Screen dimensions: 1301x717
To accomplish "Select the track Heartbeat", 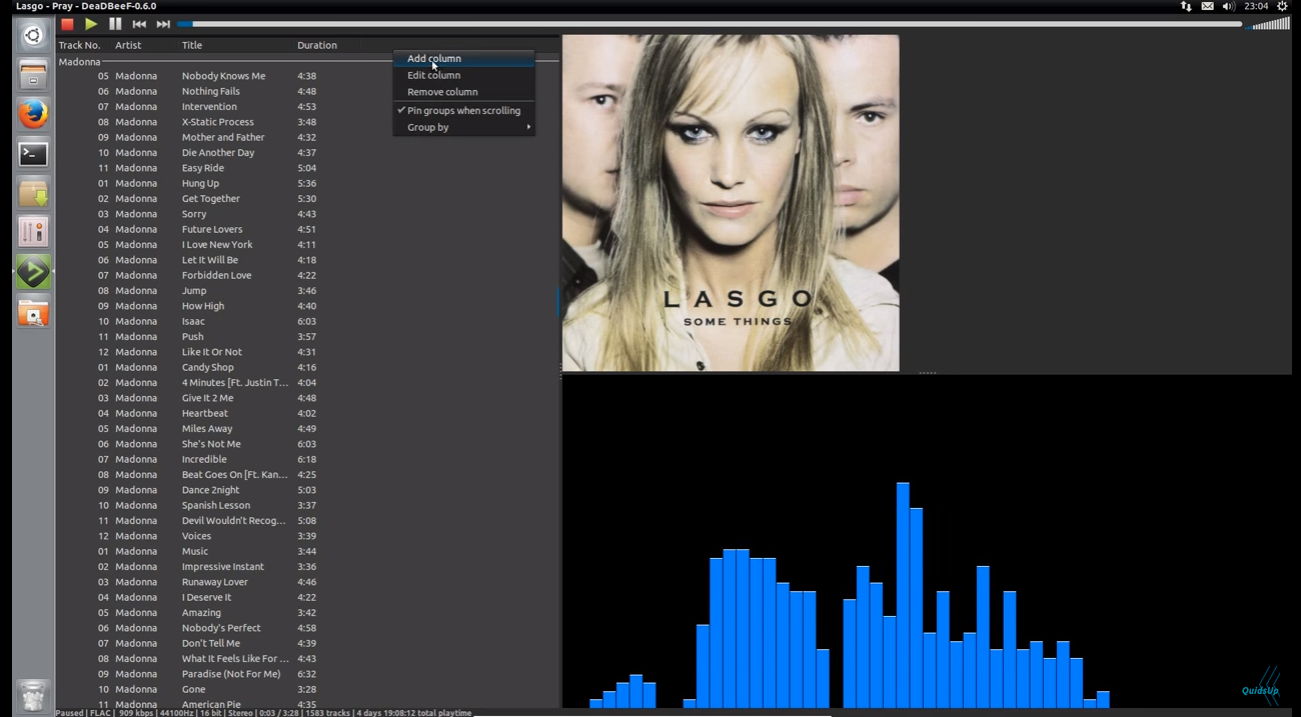I will (307, 413).
